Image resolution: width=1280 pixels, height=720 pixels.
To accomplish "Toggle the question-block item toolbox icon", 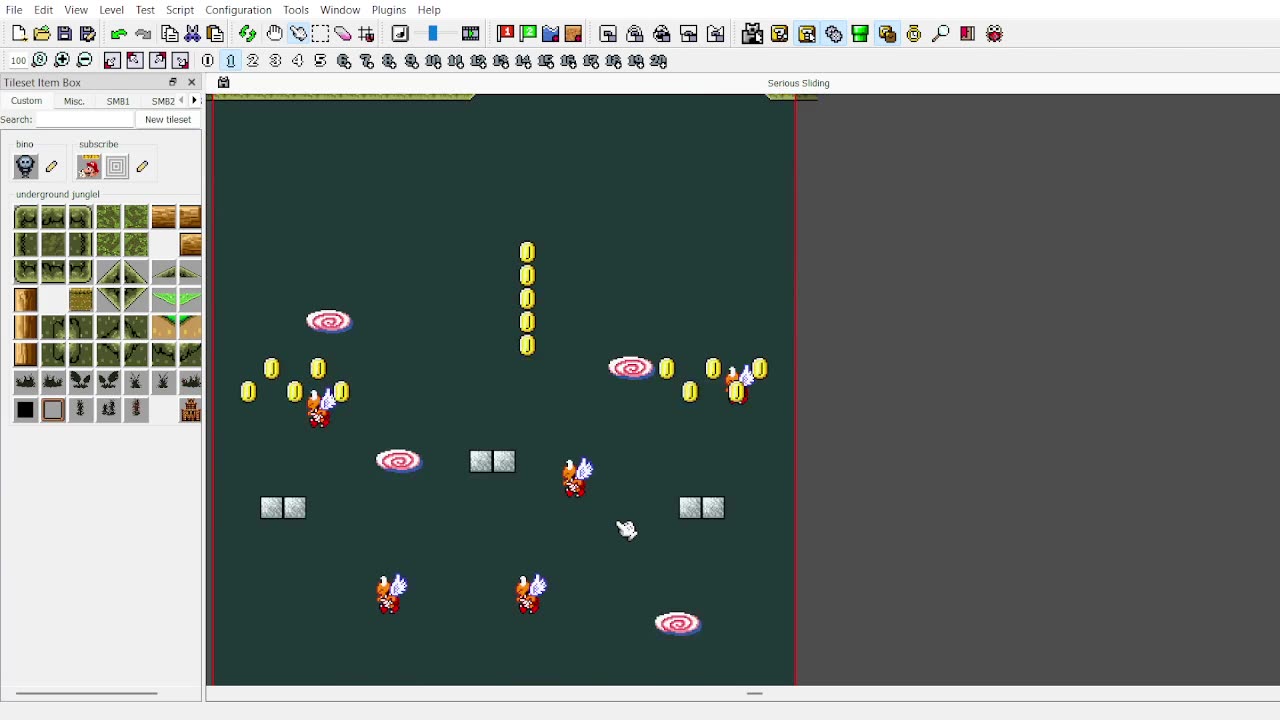I will pyautogui.click(x=779, y=34).
